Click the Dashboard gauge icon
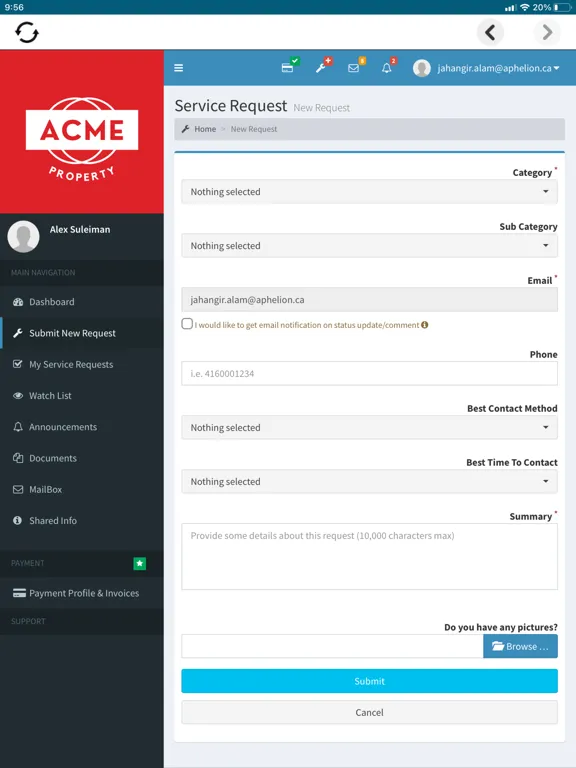 (x=18, y=302)
